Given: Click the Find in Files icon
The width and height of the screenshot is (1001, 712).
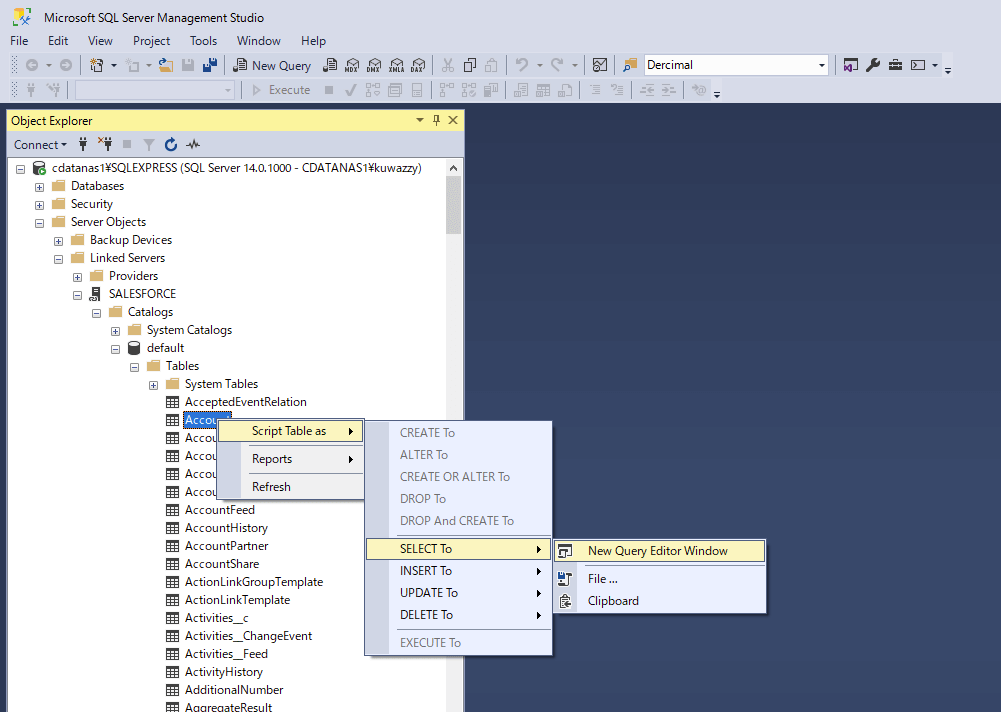Looking at the screenshot, I should (x=630, y=65).
